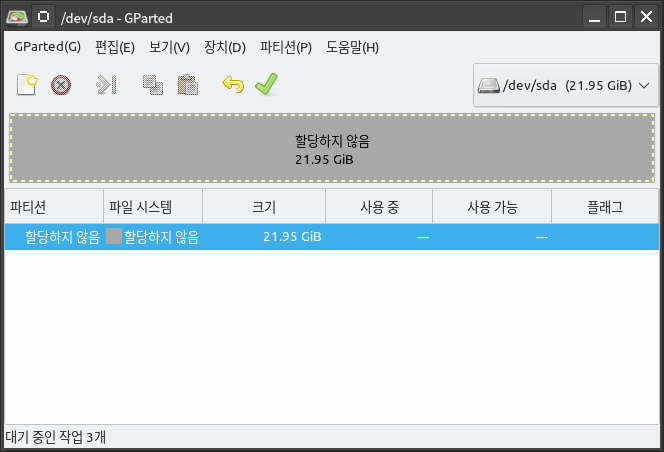Viewport: 664px width, 452px height.
Task: Click the paste partition icon
Action: (188, 85)
